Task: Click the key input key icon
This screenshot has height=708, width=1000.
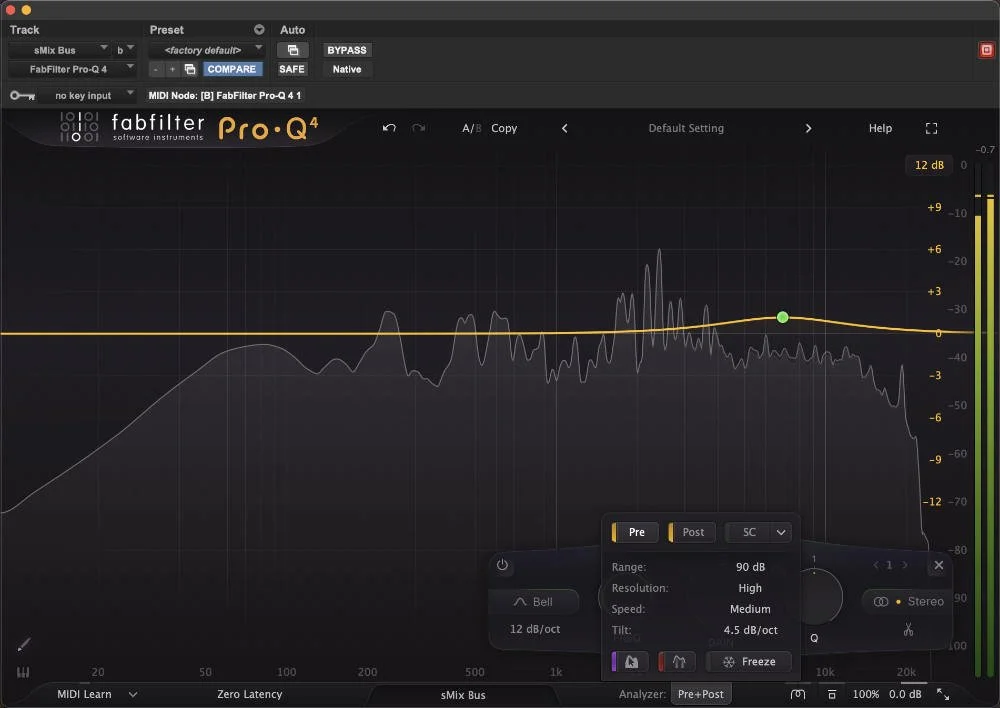Action: (22, 96)
